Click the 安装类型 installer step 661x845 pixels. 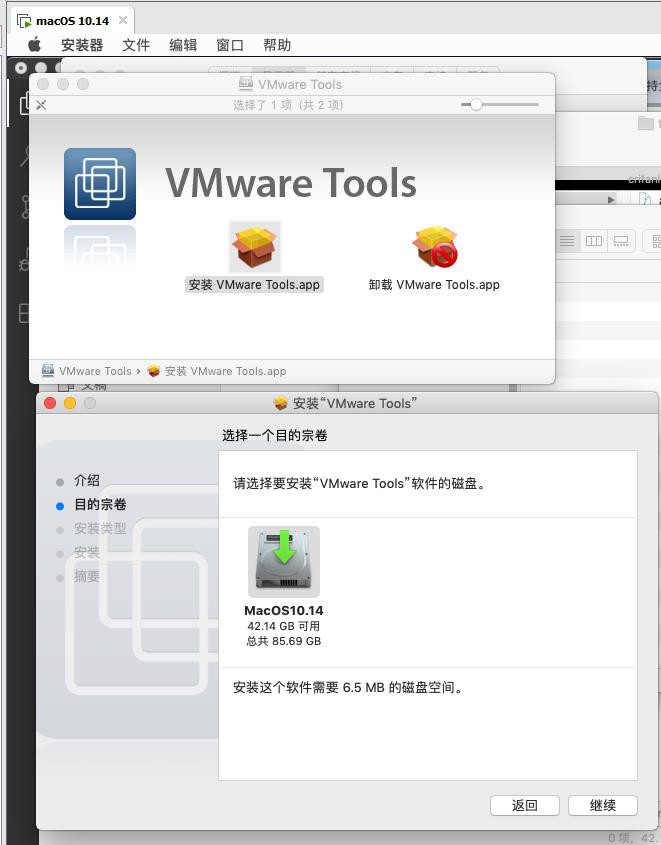(x=100, y=528)
